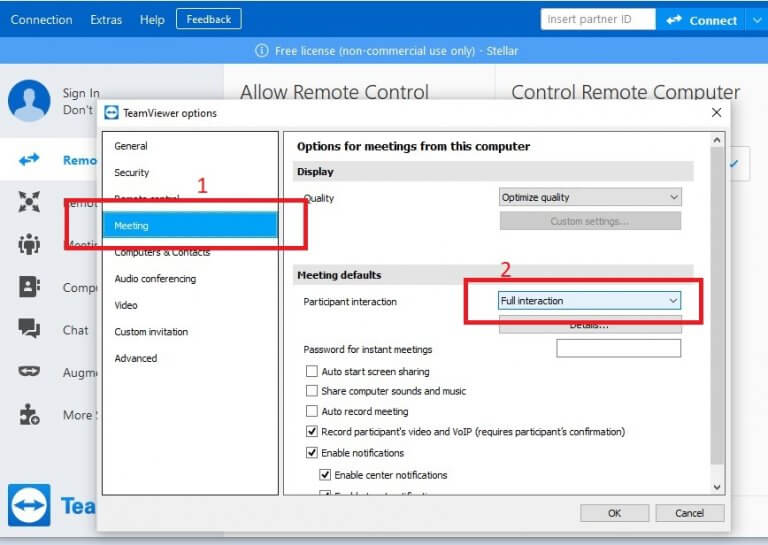Image resolution: width=768 pixels, height=545 pixels.
Task: Enable Auto start screen sharing checkbox
Action: 312,371
